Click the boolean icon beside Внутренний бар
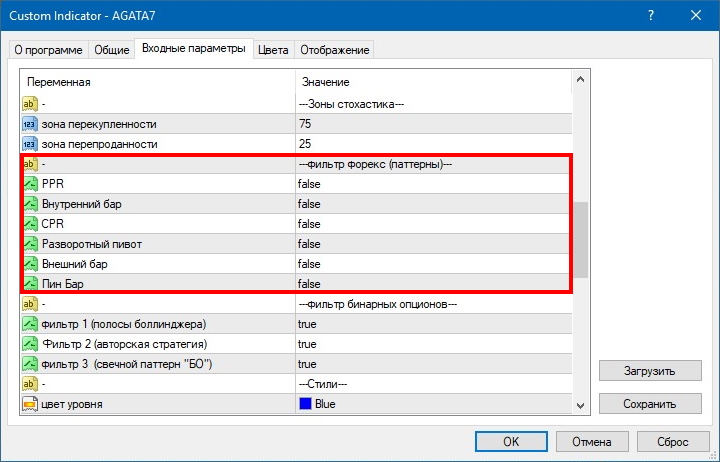 point(29,204)
